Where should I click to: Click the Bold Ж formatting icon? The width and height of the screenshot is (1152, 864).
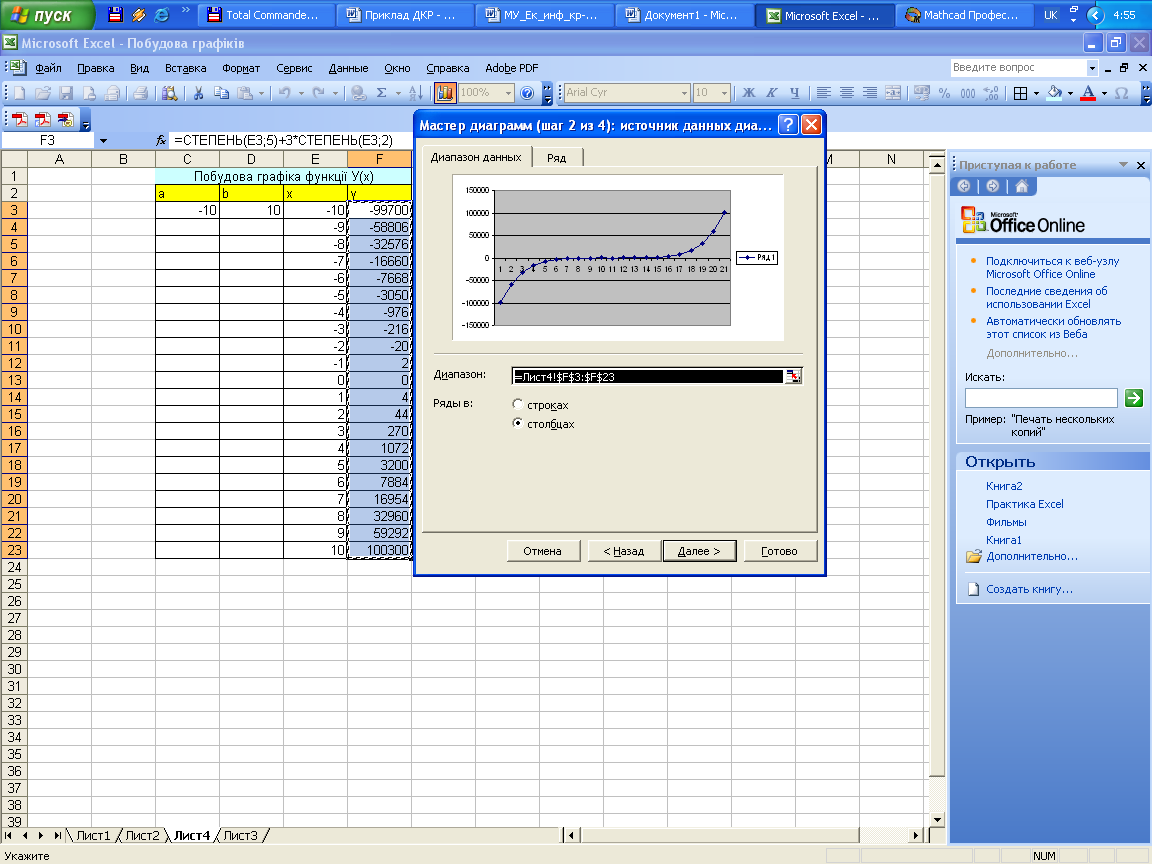[749, 93]
